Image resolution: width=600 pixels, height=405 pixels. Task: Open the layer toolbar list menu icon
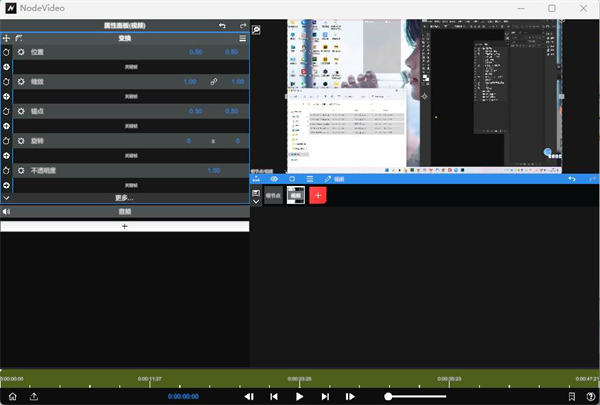[x=309, y=179]
